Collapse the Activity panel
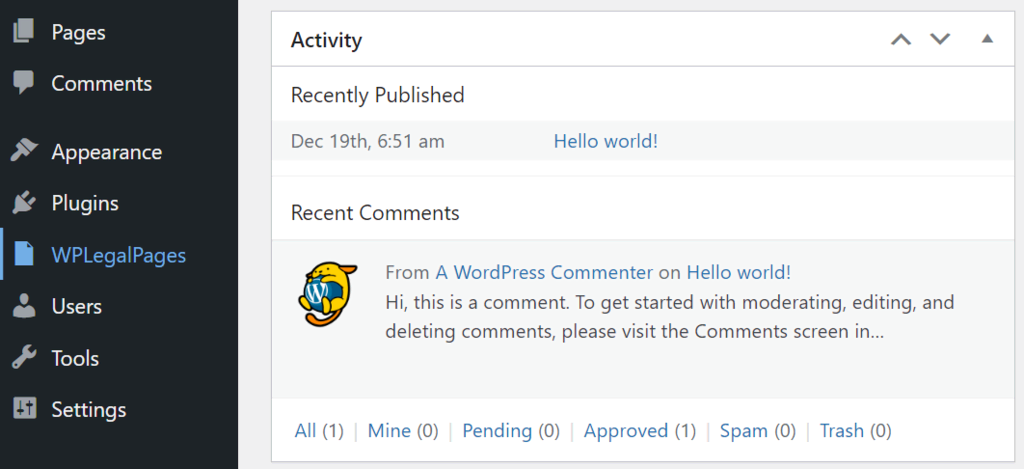 click(x=987, y=40)
